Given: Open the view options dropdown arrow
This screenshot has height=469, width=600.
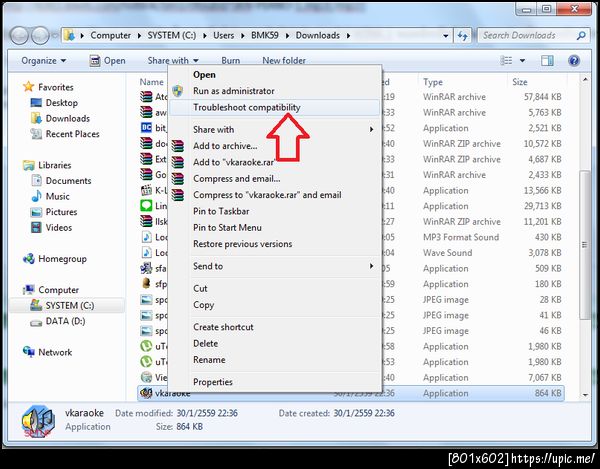Looking at the screenshot, I should pyautogui.click(x=522, y=60).
